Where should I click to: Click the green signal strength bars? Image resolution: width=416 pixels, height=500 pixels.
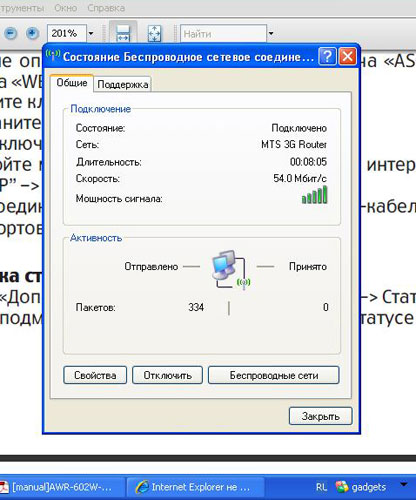click(x=314, y=195)
